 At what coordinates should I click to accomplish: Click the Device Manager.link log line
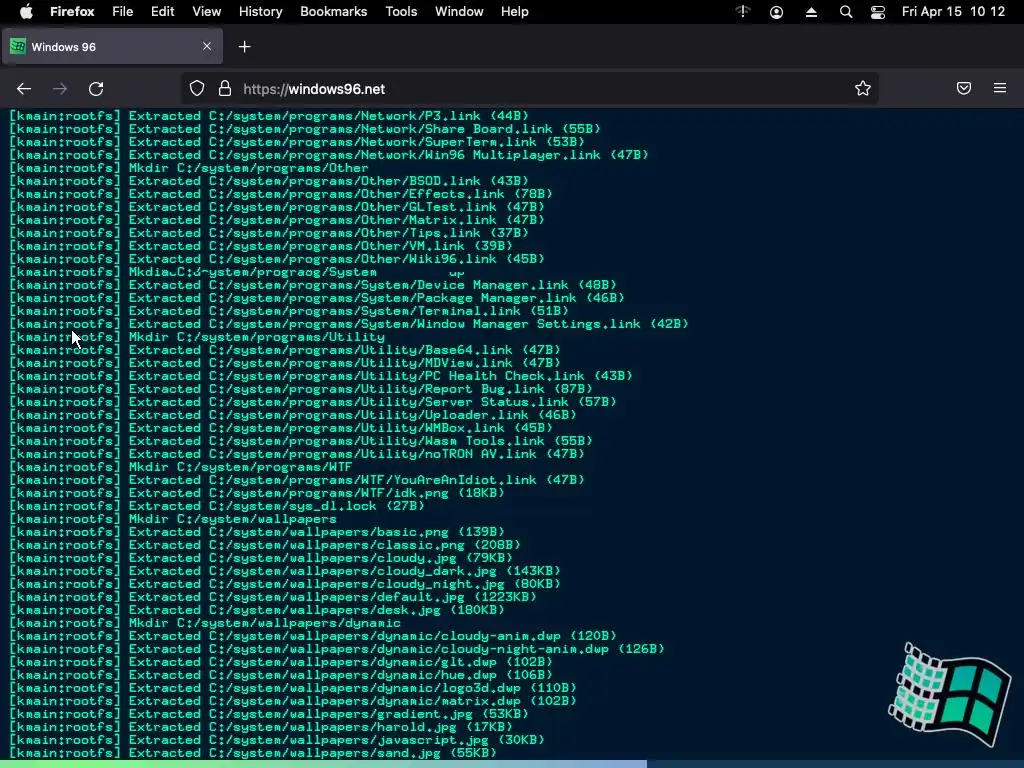[x=313, y=285]
